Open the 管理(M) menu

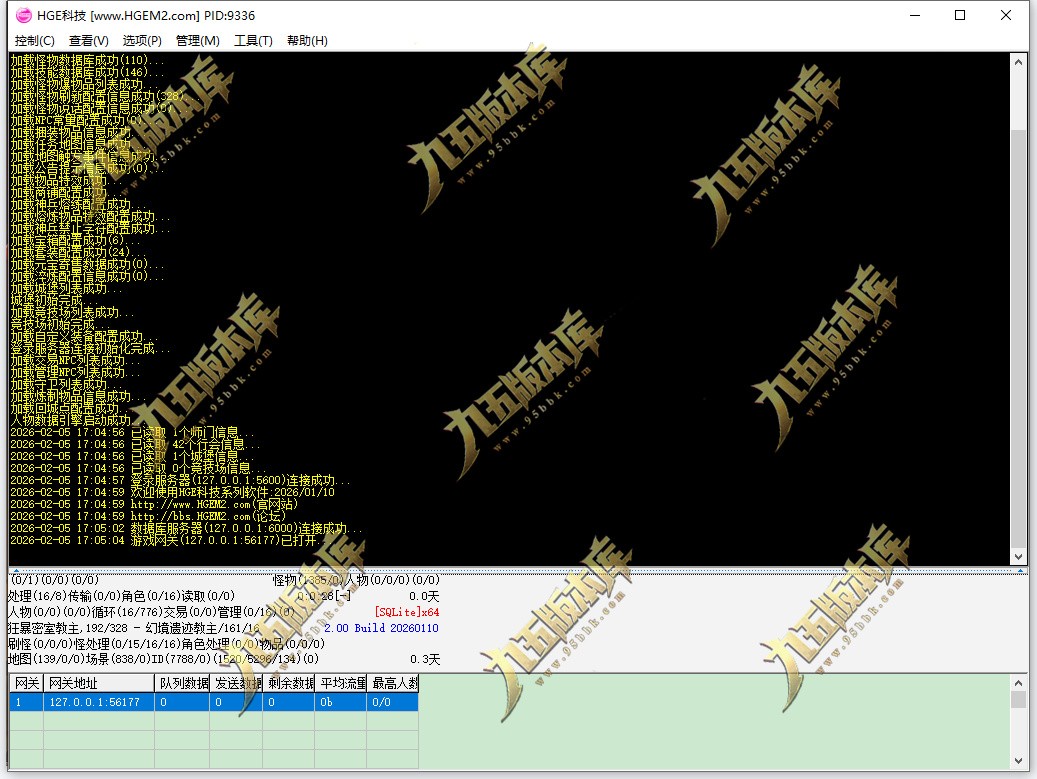(198, 41)
